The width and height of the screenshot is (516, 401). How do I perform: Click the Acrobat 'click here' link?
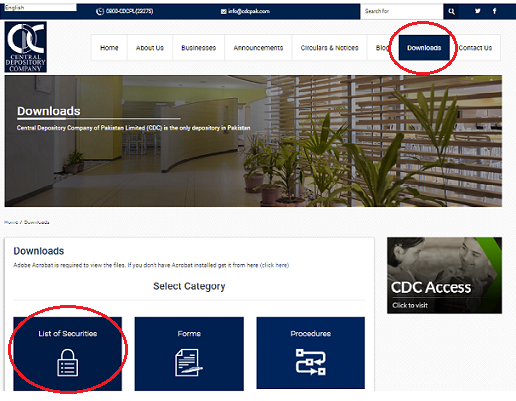pos(274,265)
